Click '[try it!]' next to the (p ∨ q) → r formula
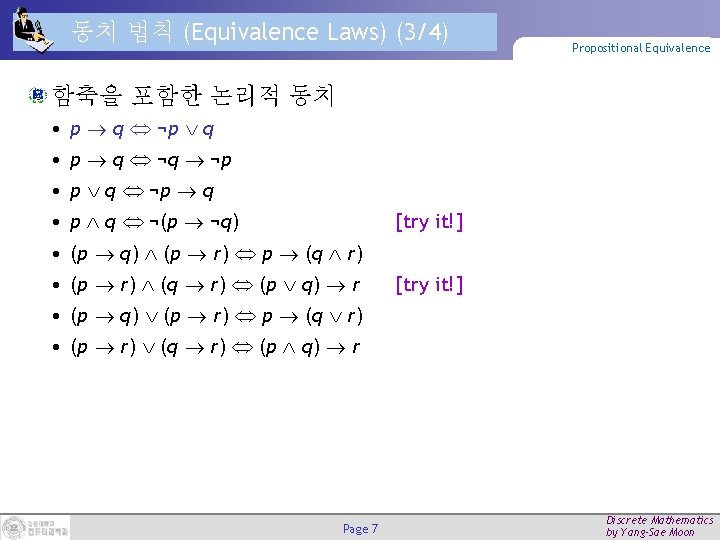720x540 pixels. tap(429, 285)
